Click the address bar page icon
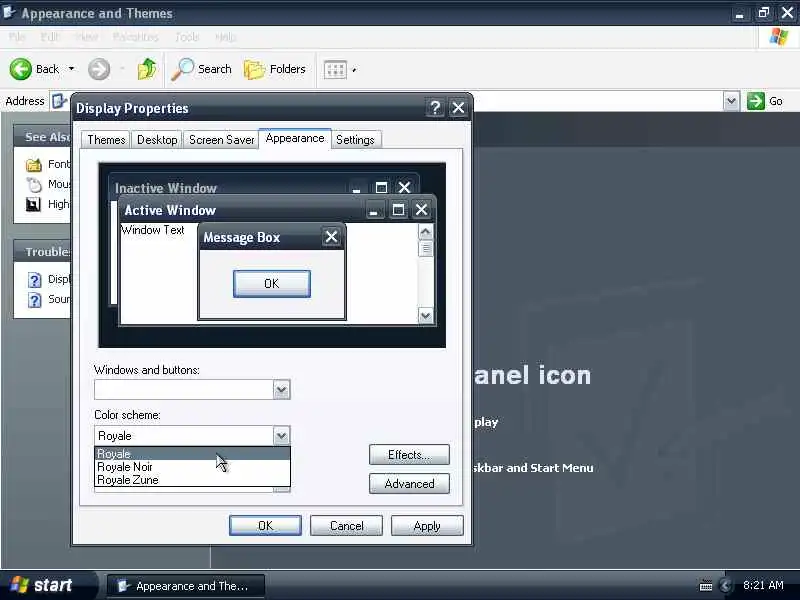The width and height of the screenshot is (800, 600). click(x=59, y=101)
